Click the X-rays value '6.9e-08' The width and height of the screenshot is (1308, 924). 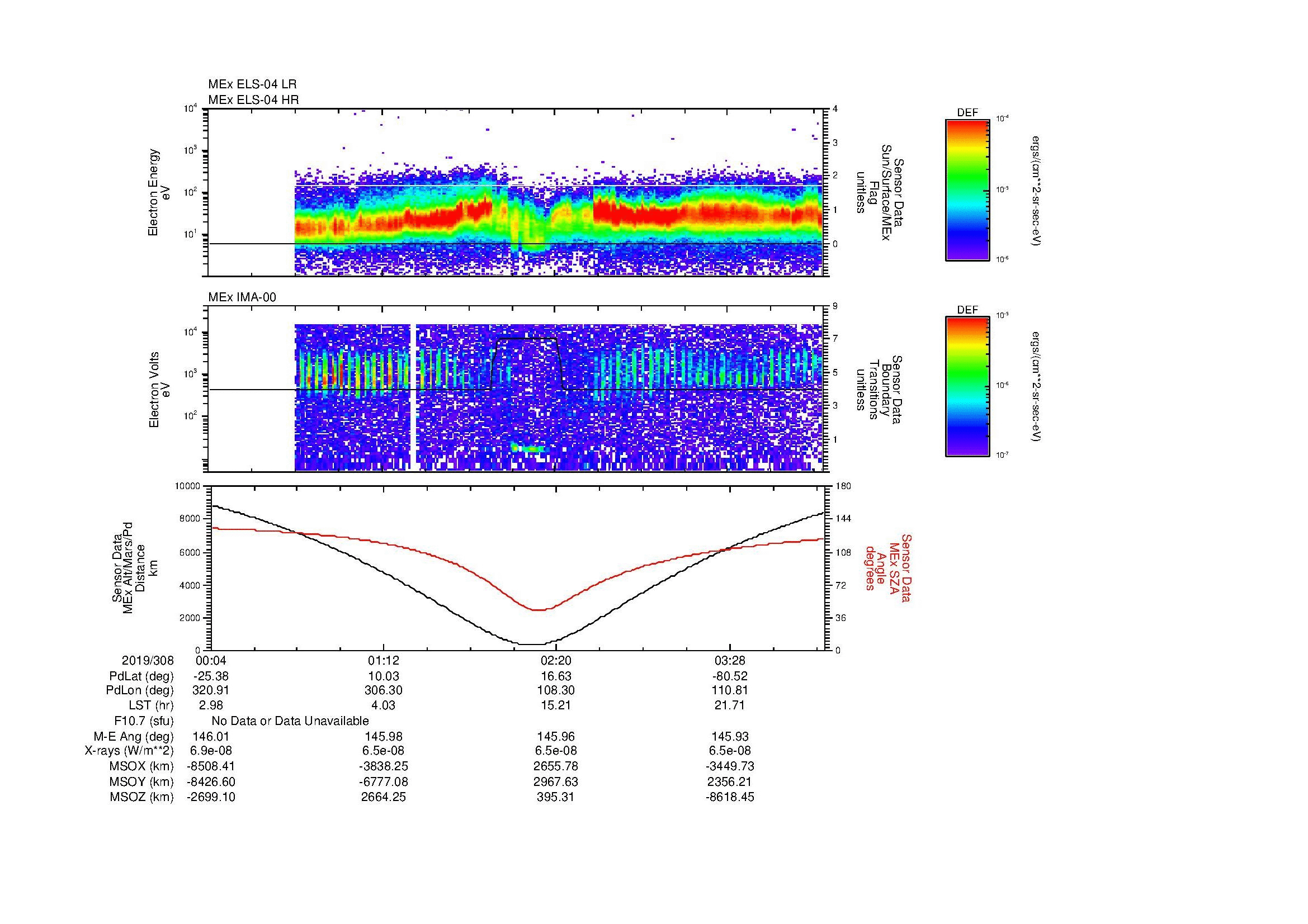pos(211,751)
